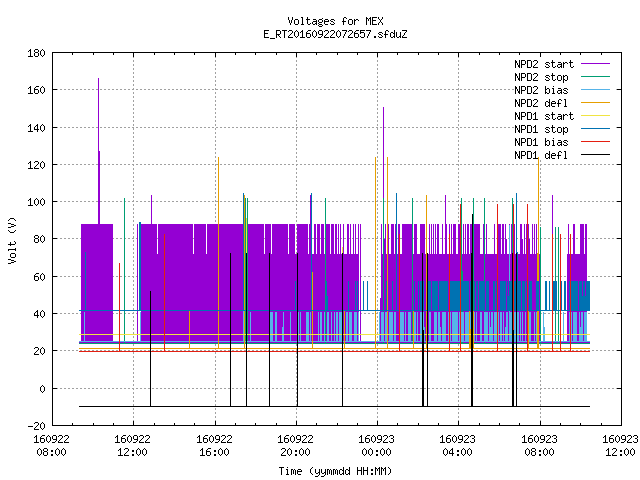
Task: Select the NPD2 defl legend label
Action: [x=541, y=103]
